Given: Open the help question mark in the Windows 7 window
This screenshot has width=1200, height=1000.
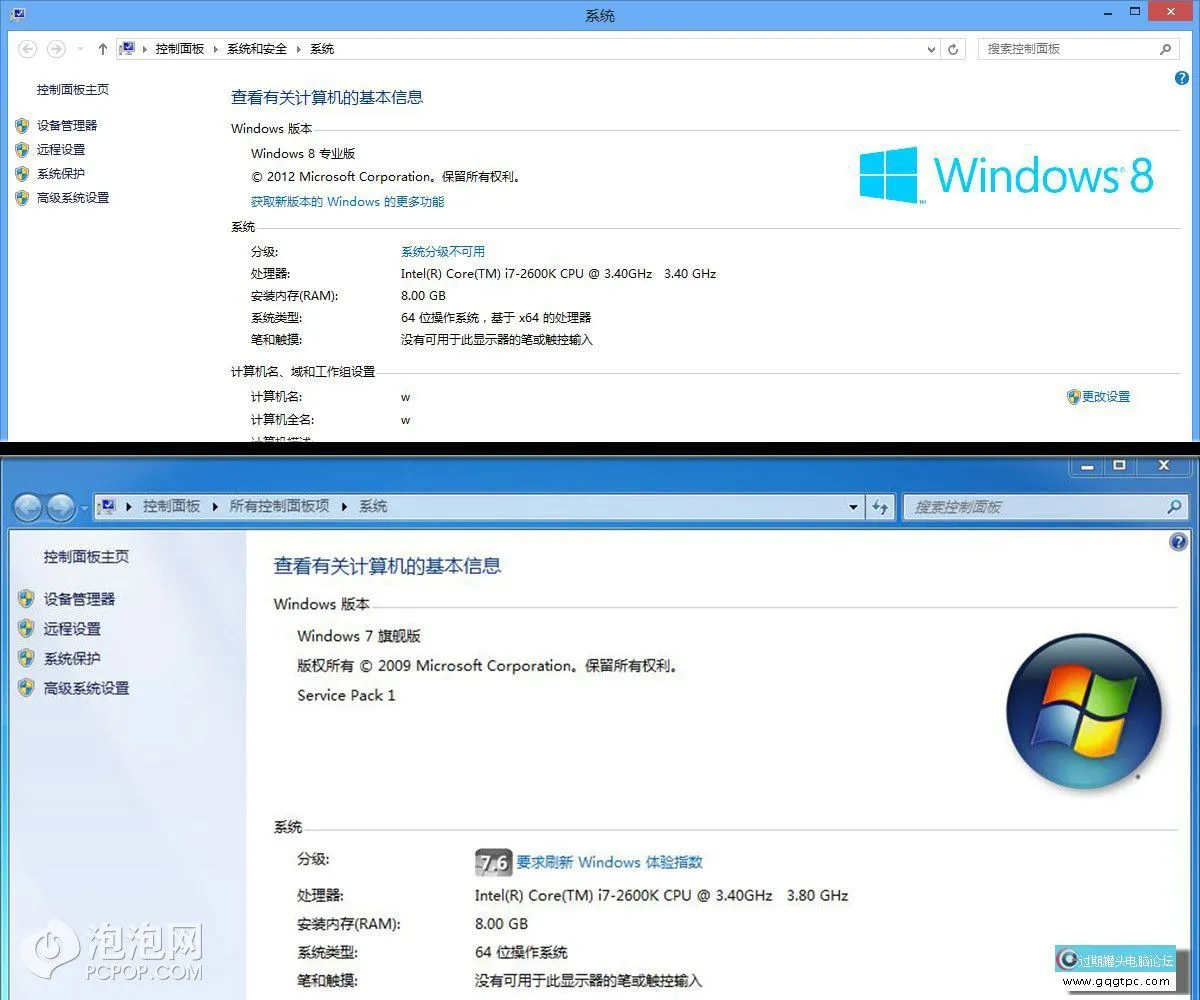Looking at the screenshot, I should (1178, 542).
